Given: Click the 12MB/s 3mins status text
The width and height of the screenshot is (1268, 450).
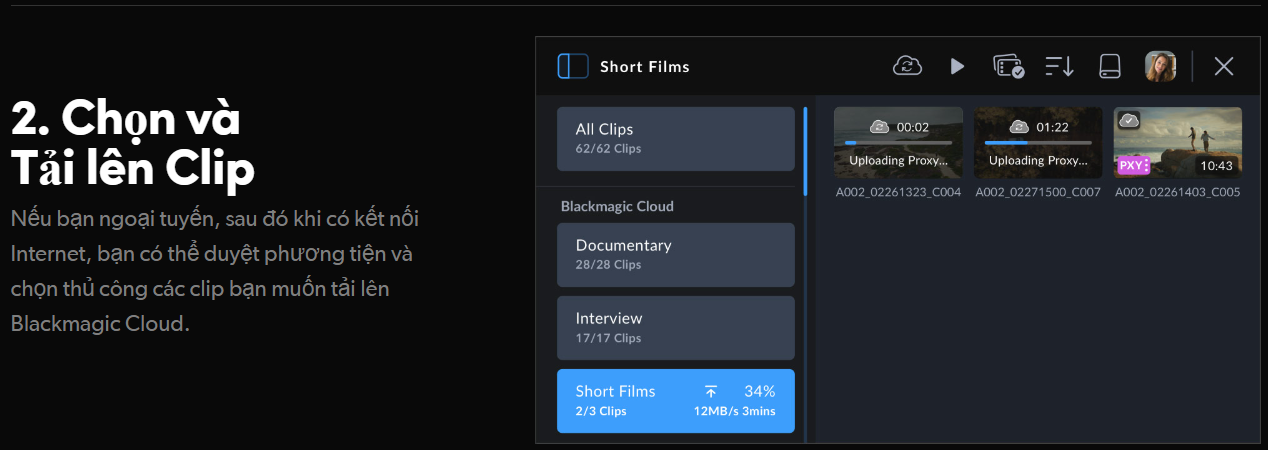Looking at the screenshot, I should pyautogui.click(x=735, y=411).
